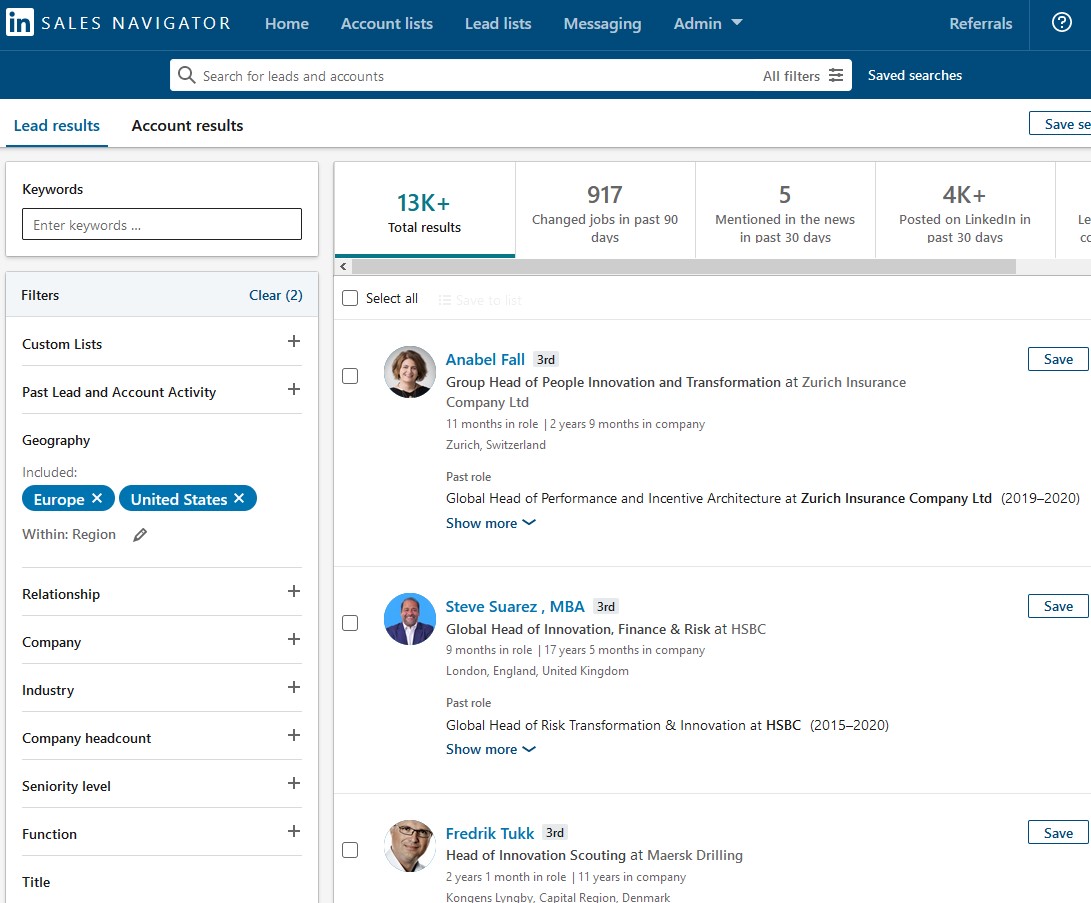Clear the two applied filters

(x=276, y=295)
